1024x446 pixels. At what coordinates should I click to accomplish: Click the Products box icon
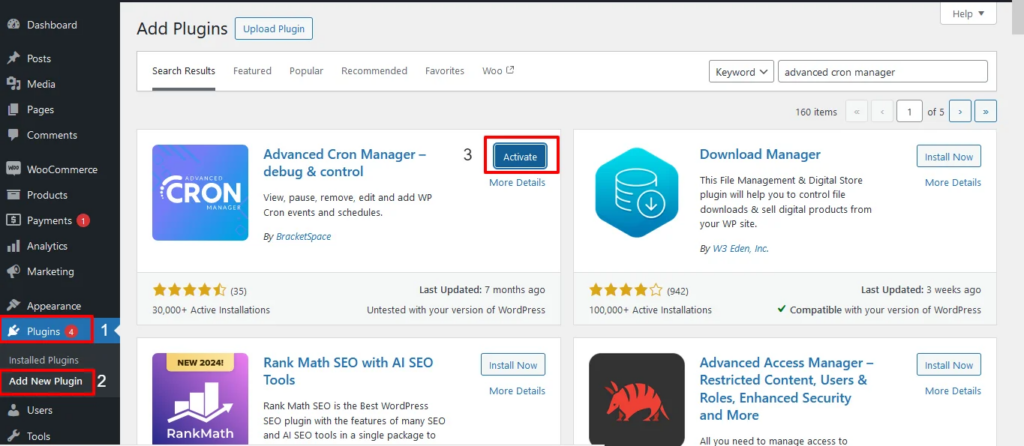point(13,195)
